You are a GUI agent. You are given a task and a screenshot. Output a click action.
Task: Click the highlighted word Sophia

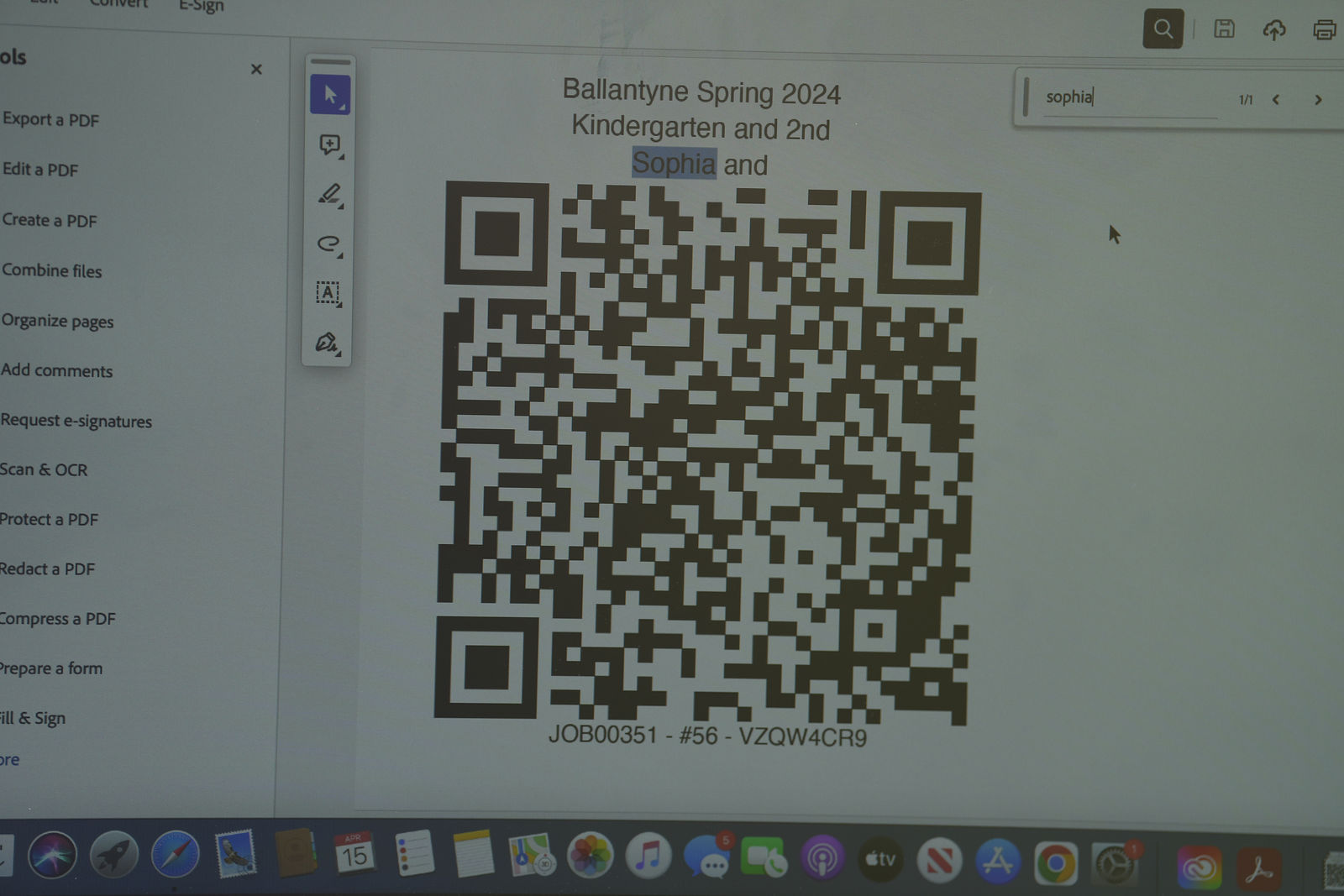tap(674, 163)
